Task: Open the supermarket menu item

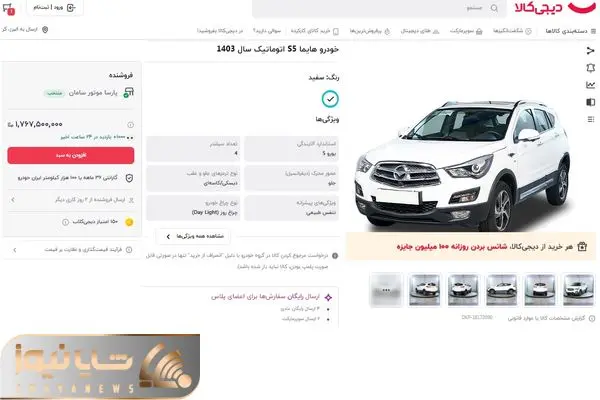Action: [x=466, y=31]
